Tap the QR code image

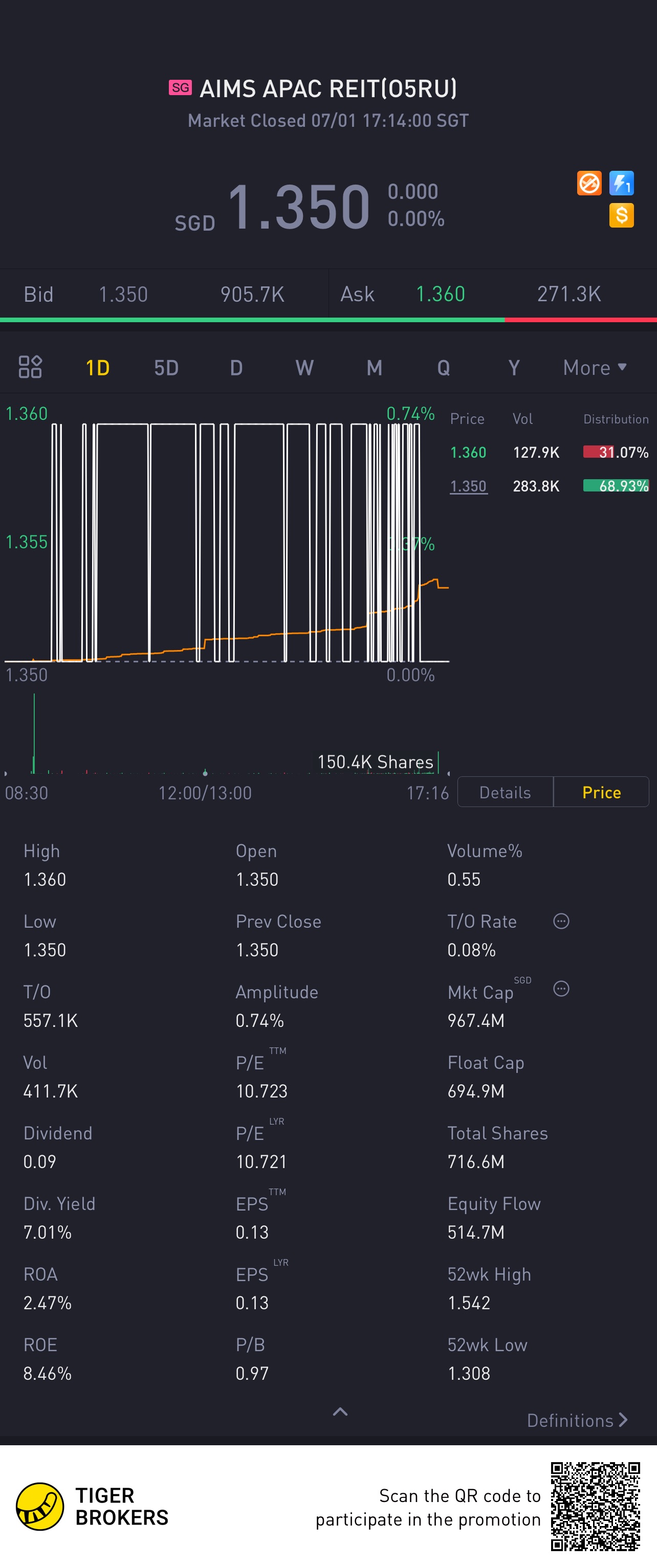(x=595, y=1507)
